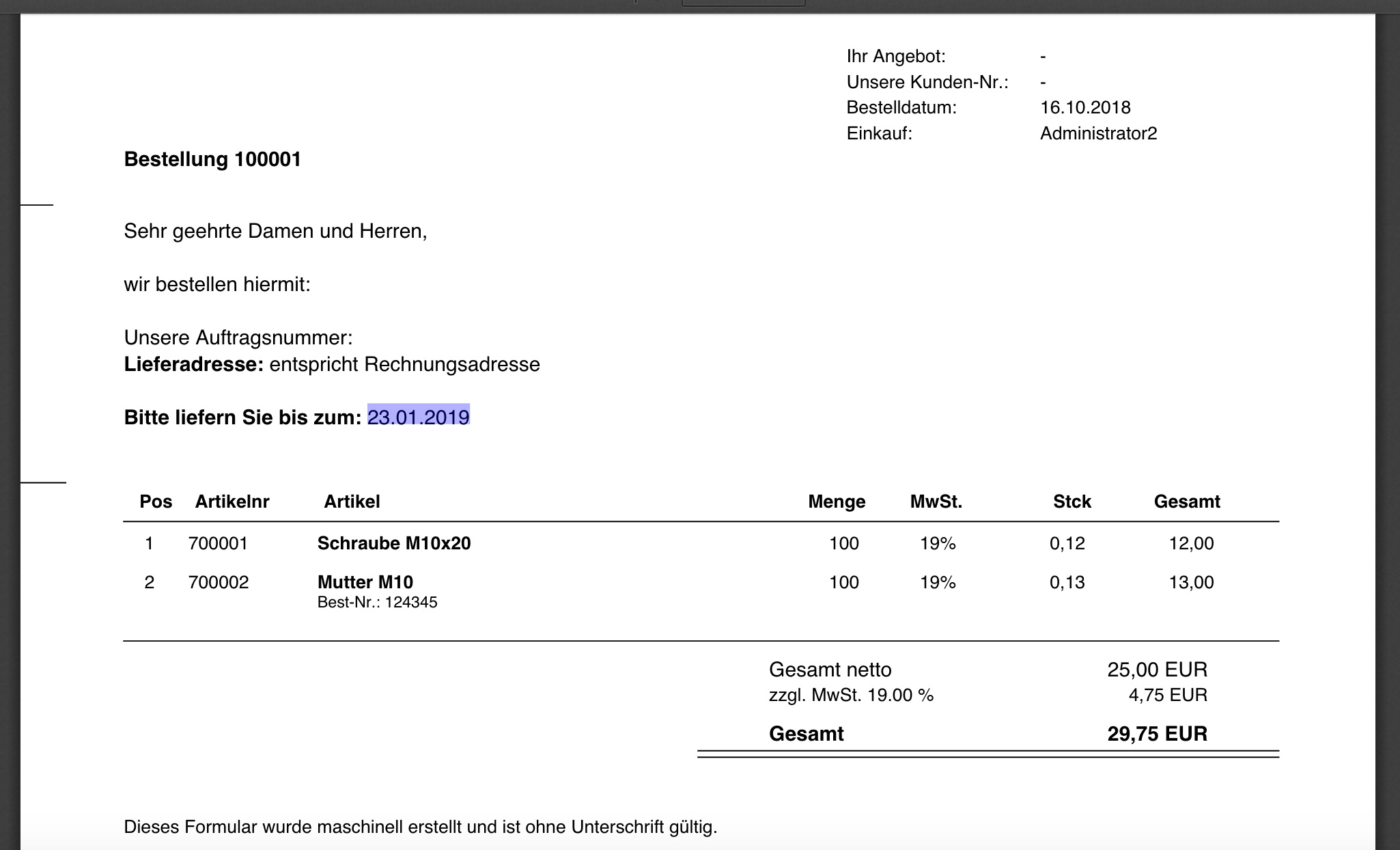Click the Bestellung 100001 heading

pos(212,159)
